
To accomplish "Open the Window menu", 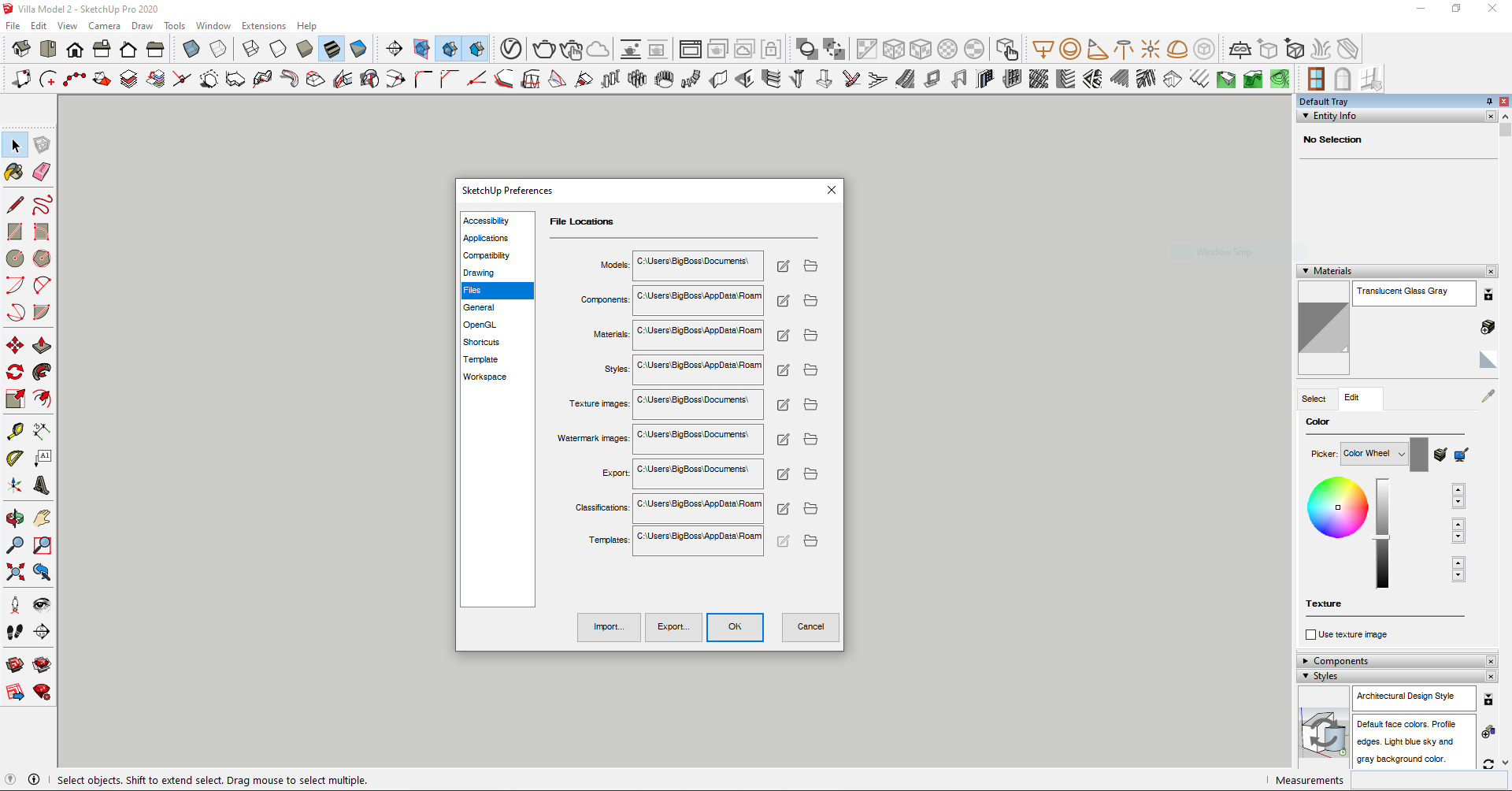I will (x=213, y=26).
